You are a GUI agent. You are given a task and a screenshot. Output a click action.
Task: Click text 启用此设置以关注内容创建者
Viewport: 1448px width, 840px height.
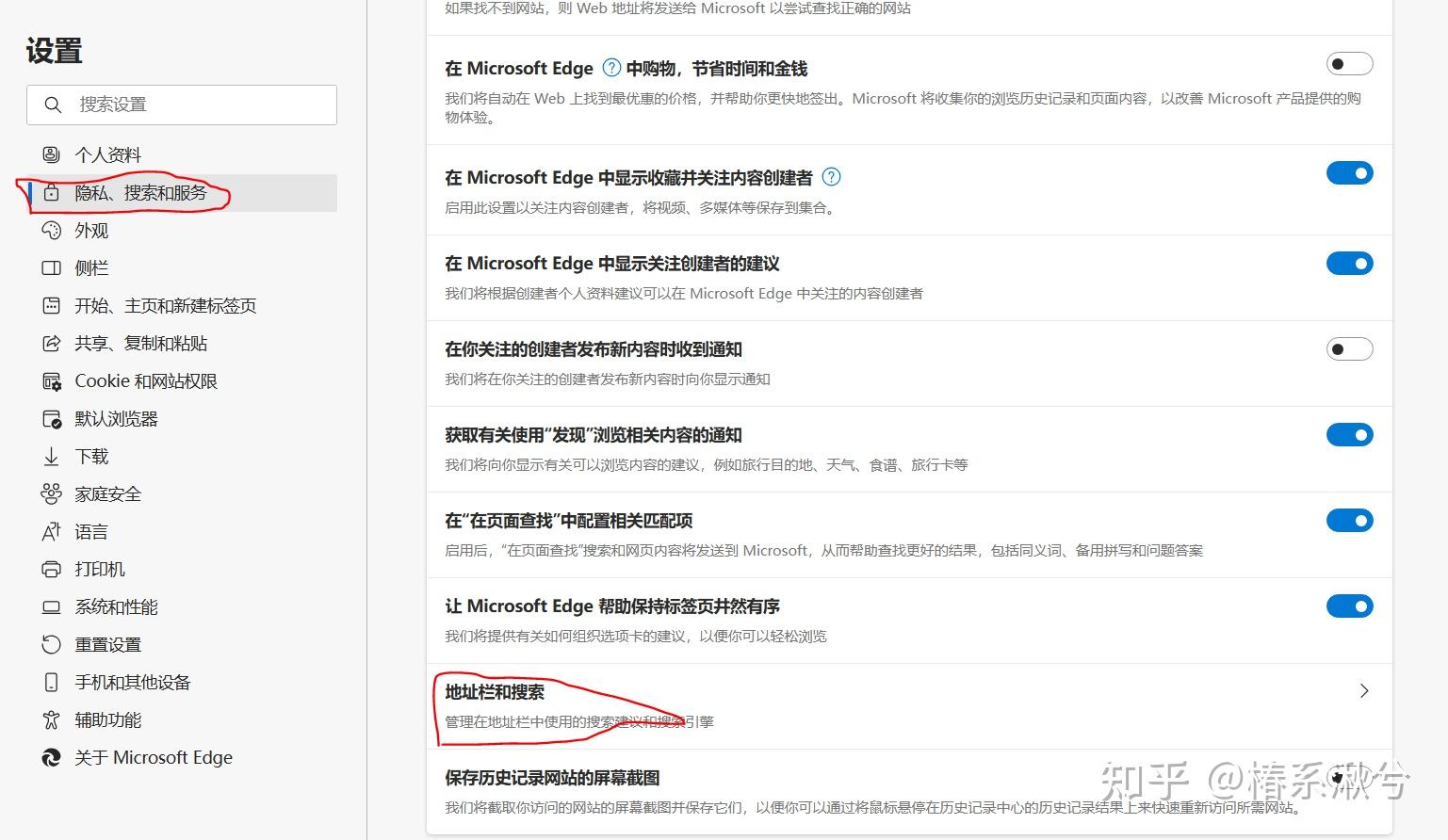641,208
